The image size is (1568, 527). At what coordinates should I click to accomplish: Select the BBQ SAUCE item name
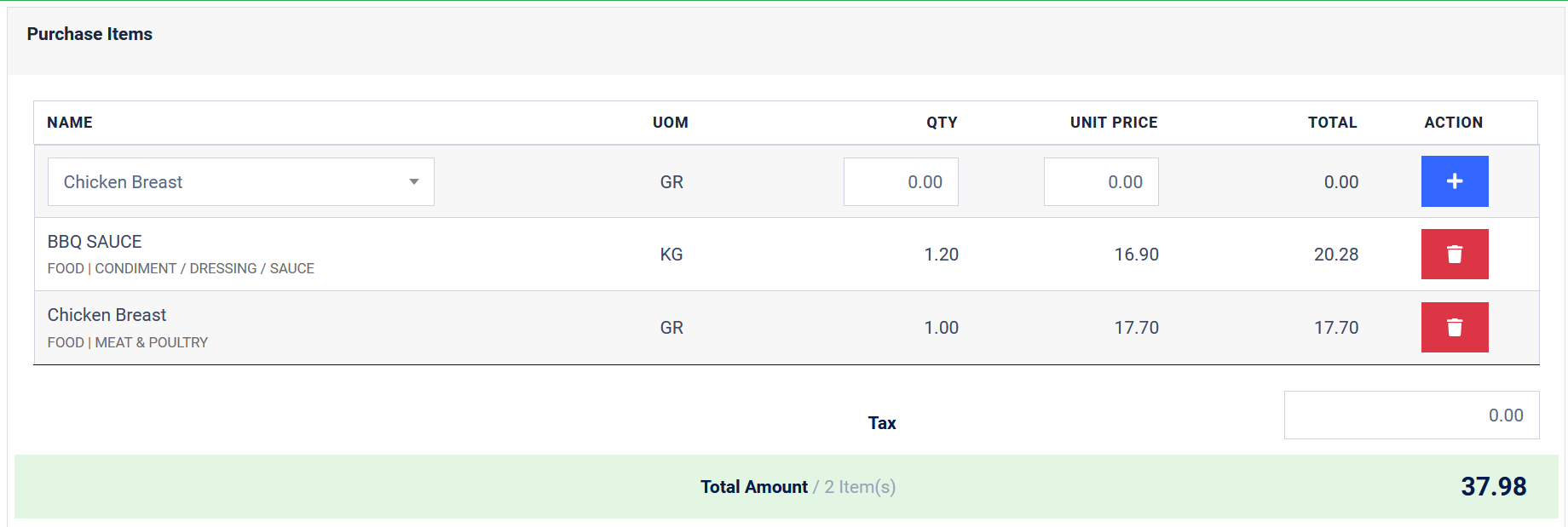[94, 242]
